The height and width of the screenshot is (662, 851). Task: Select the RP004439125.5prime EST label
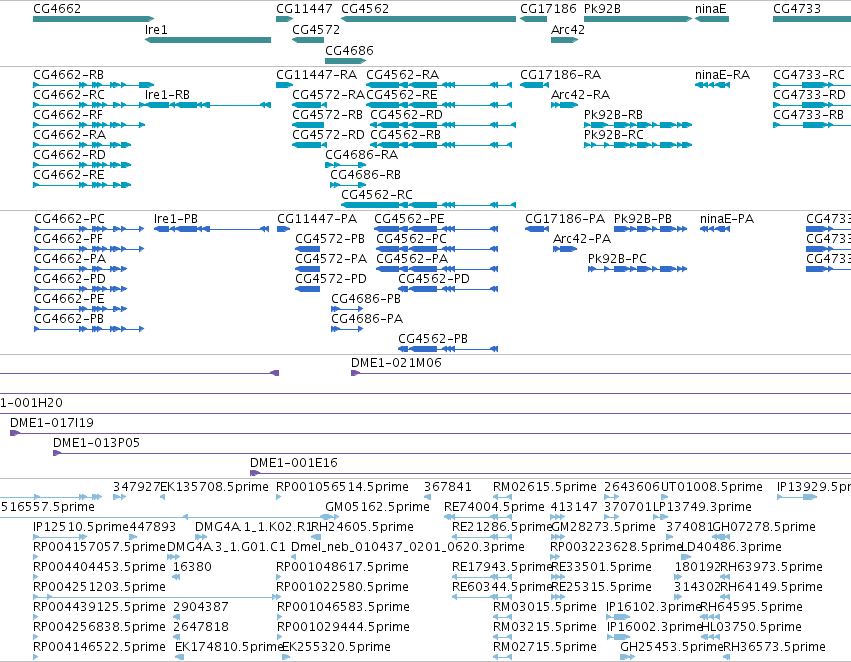click(x=99, y=607)
